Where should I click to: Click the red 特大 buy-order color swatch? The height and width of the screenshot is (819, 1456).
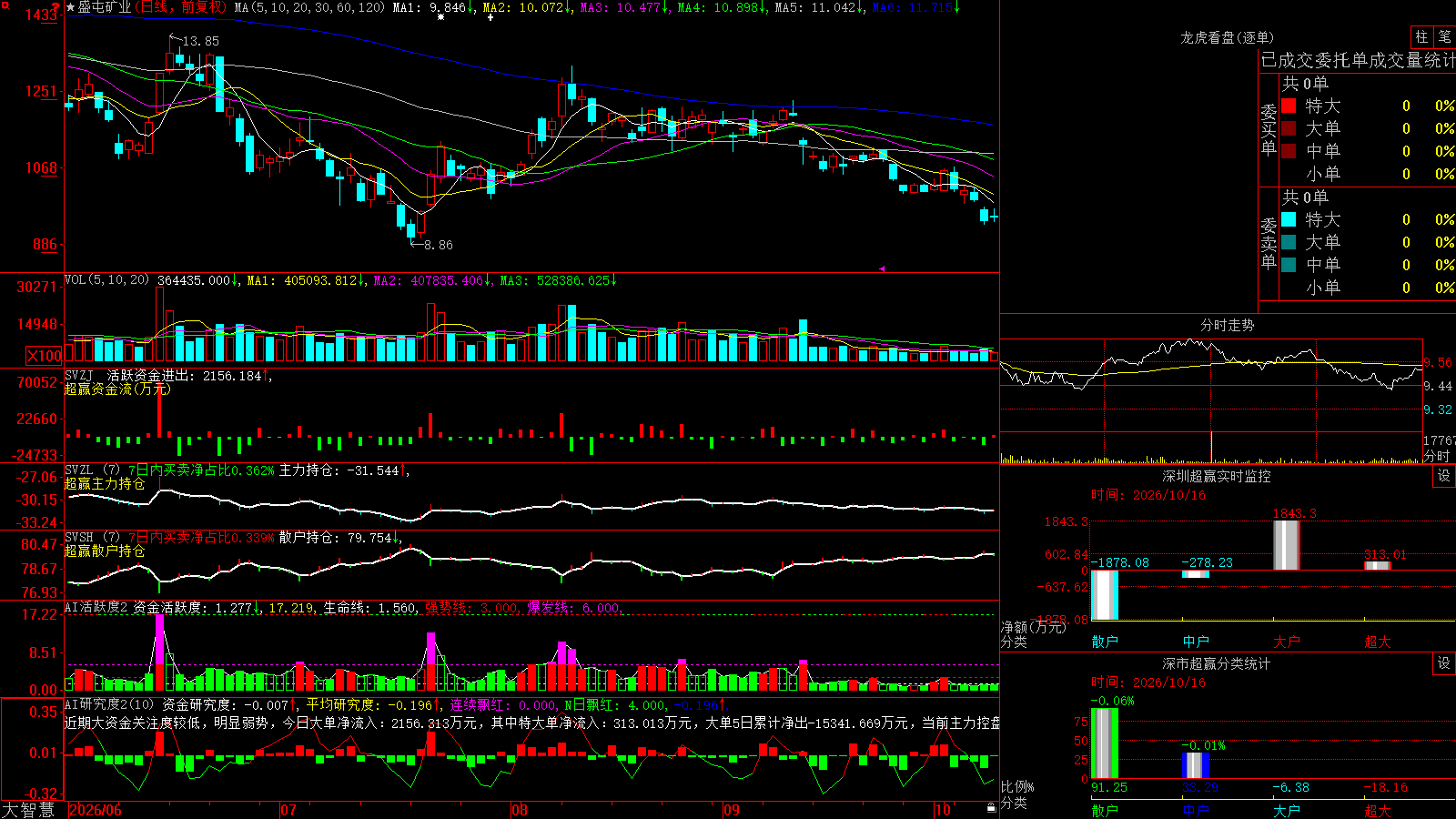coord(1289,106)
